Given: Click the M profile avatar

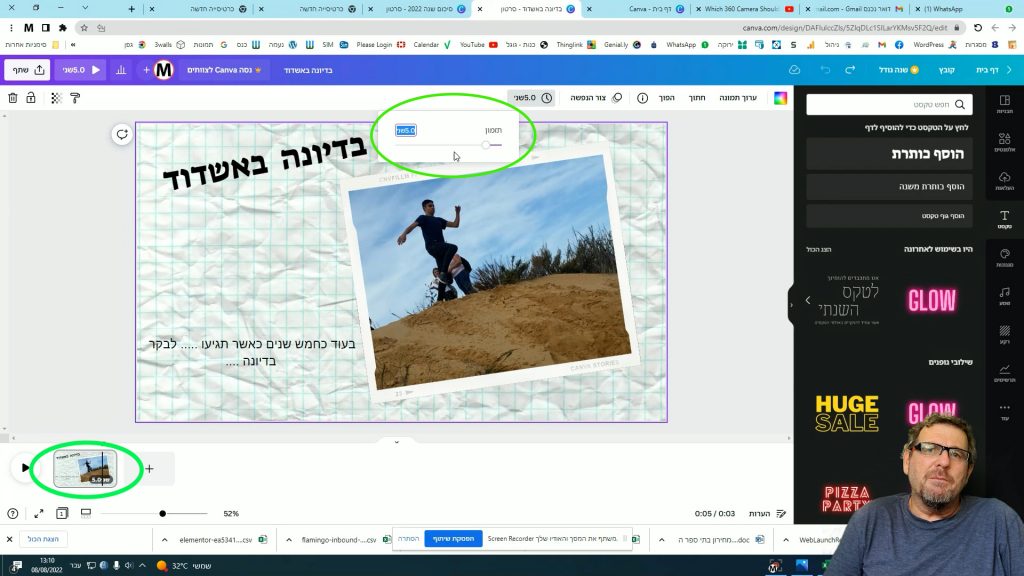Looking at the screenshot, I should click(x=163, y=70).
